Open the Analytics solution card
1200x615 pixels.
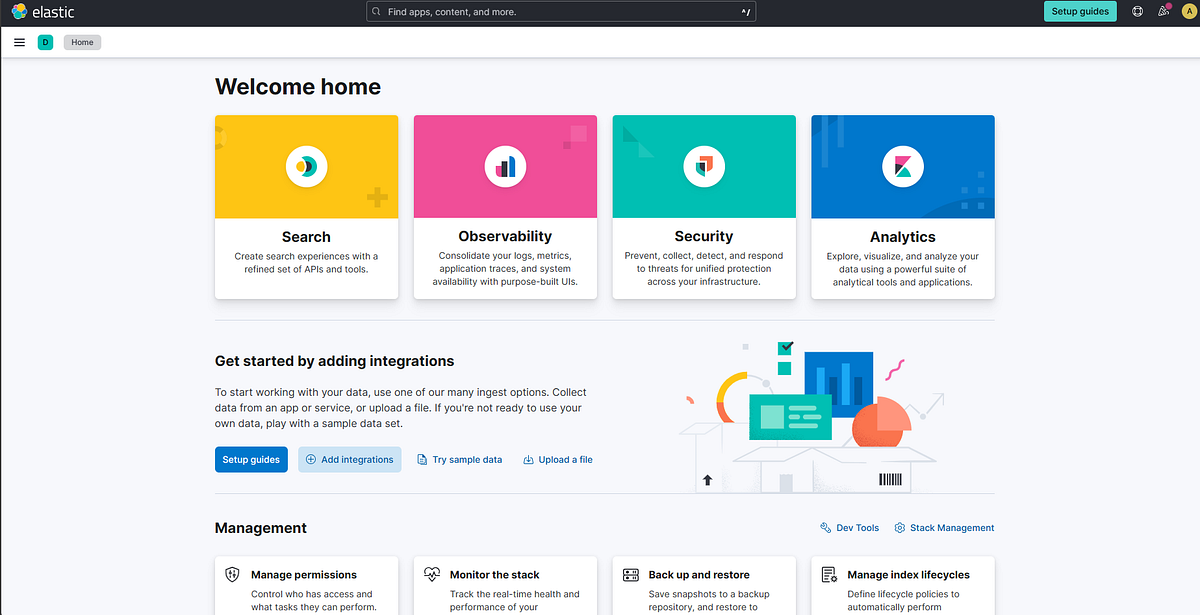902,207
